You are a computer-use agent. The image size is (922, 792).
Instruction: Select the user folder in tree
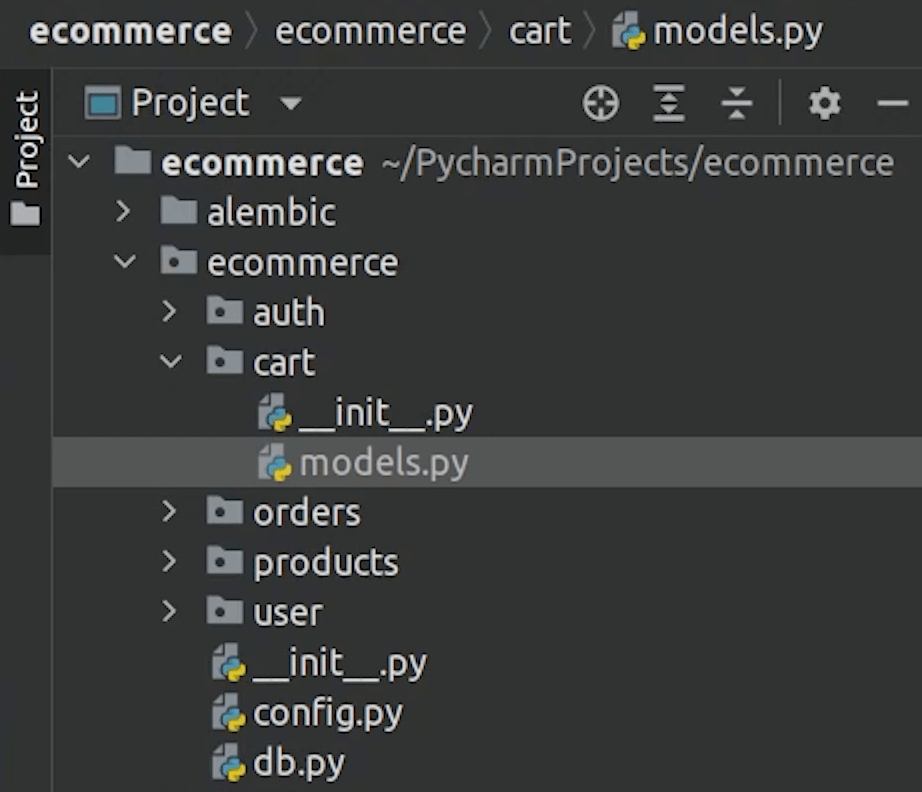pyautogui.click(x=288, y=612)
